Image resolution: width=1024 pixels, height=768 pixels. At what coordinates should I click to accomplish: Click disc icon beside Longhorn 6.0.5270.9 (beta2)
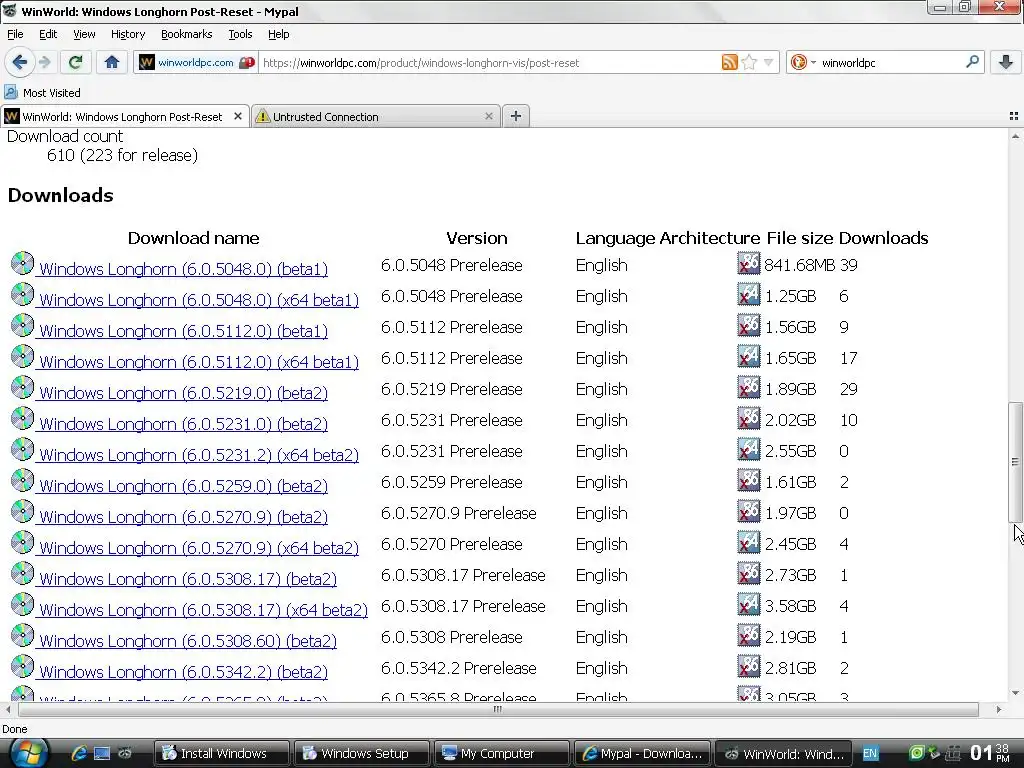pos(22,511)
